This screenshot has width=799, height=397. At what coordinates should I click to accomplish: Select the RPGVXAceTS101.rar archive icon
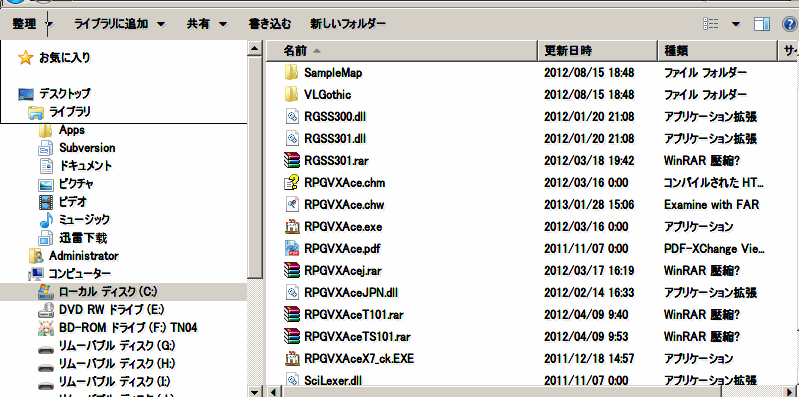coord(291,336)
